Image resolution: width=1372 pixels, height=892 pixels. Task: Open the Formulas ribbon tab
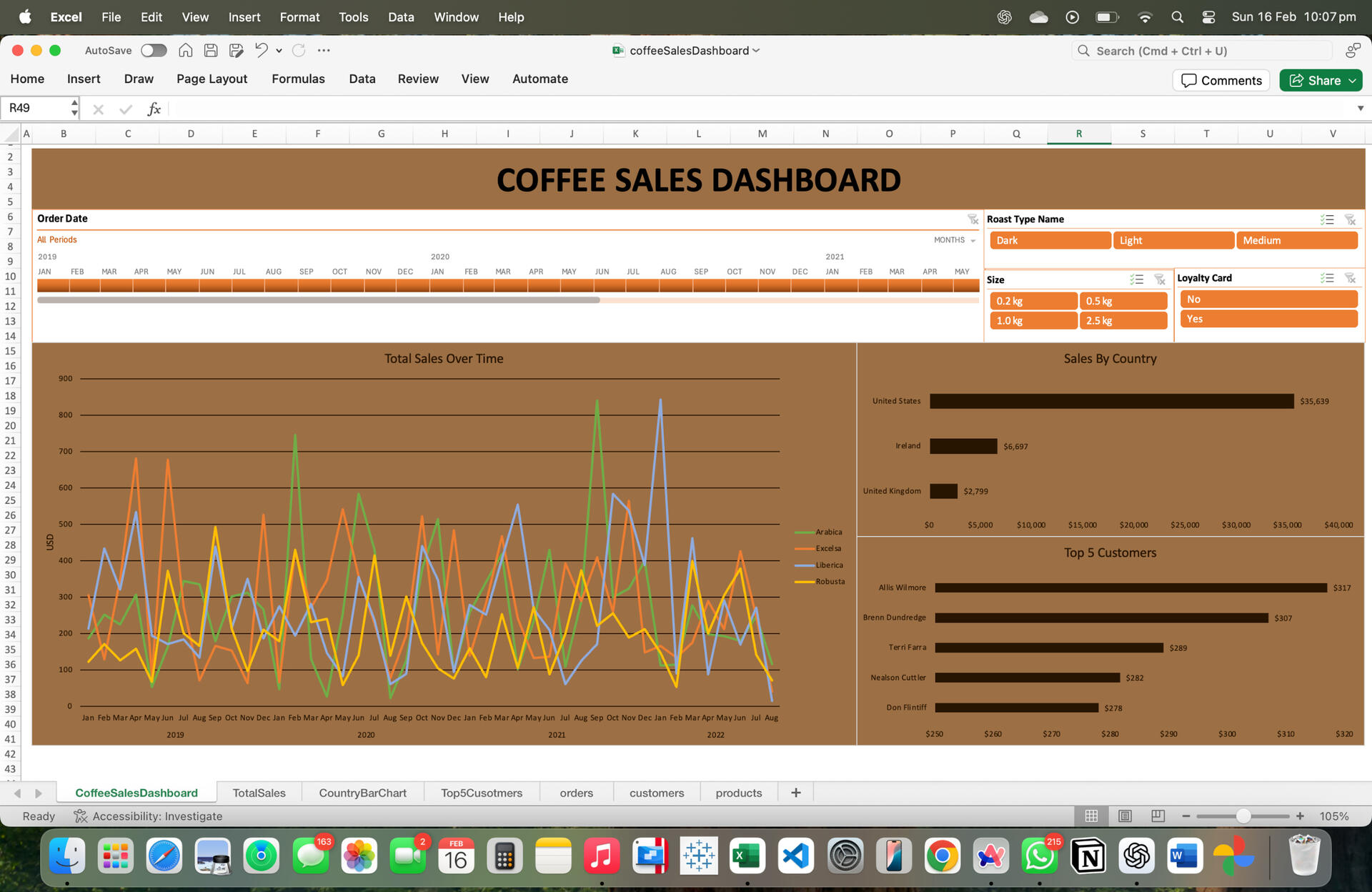pos(298,79)
